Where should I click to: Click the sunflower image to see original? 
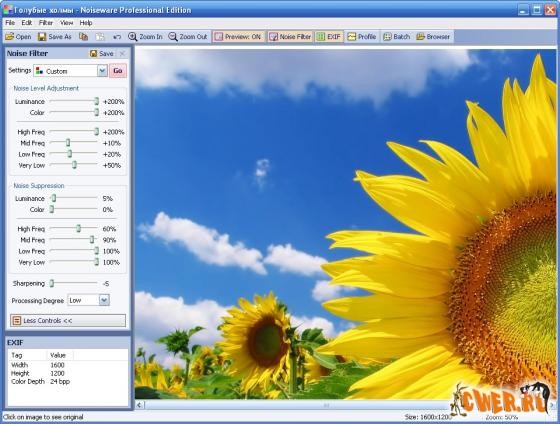pyautogui.click(x=345, y=224)
